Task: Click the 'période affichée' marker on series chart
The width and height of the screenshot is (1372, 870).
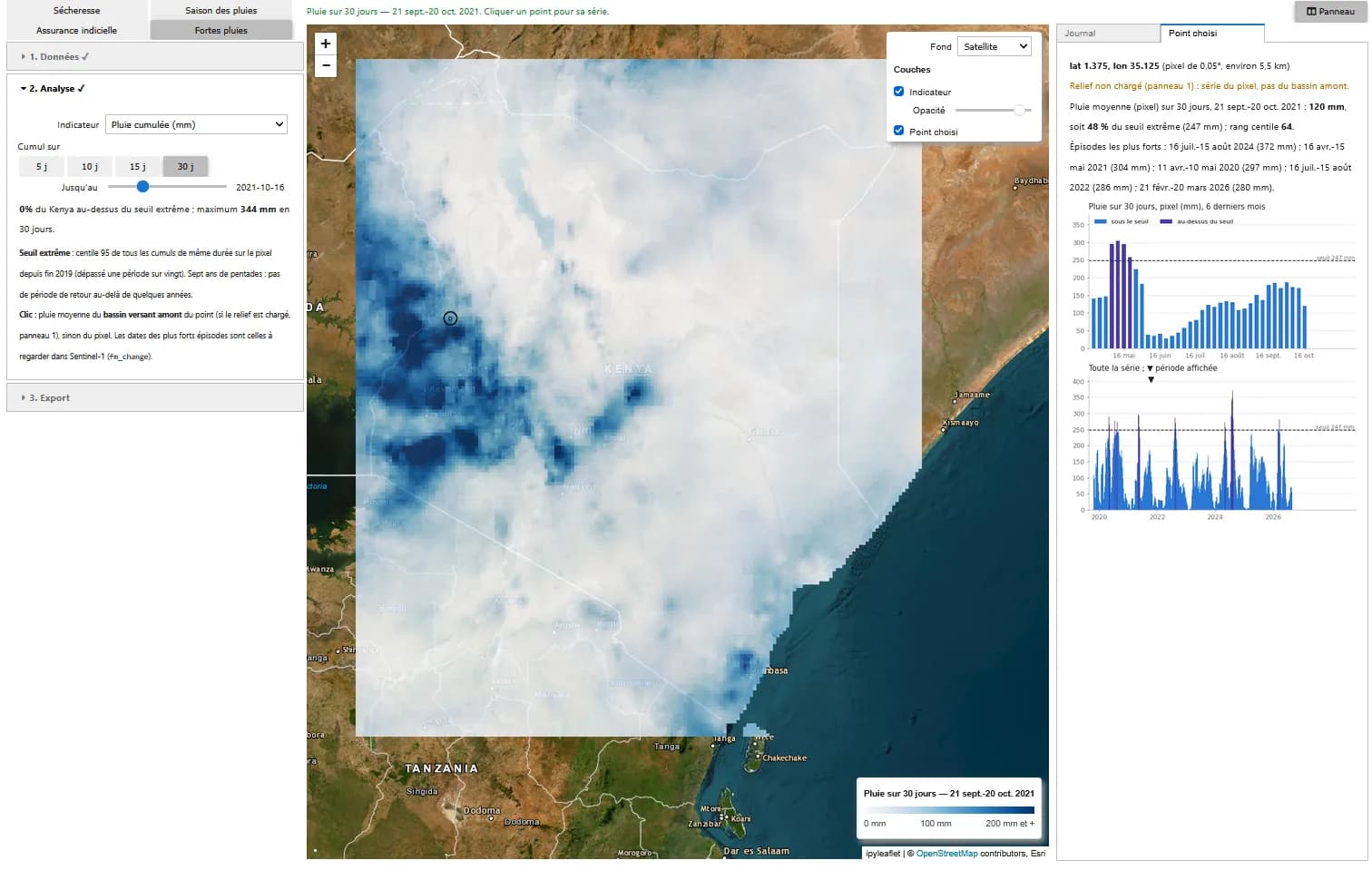Action: click(x=1151, y=379)
